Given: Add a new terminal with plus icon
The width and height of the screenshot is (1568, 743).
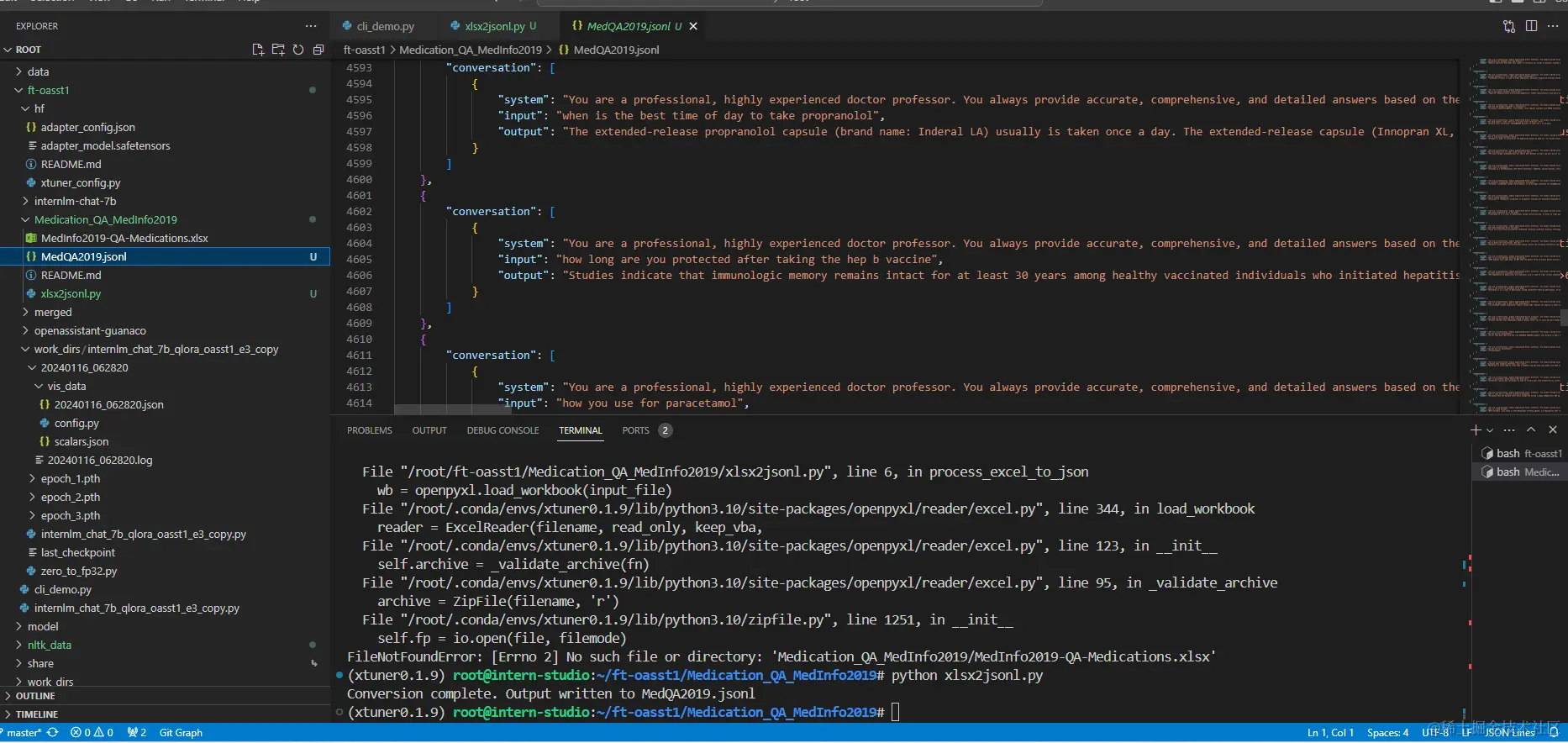Looking at the screenshot, I should pos(1476,429).
